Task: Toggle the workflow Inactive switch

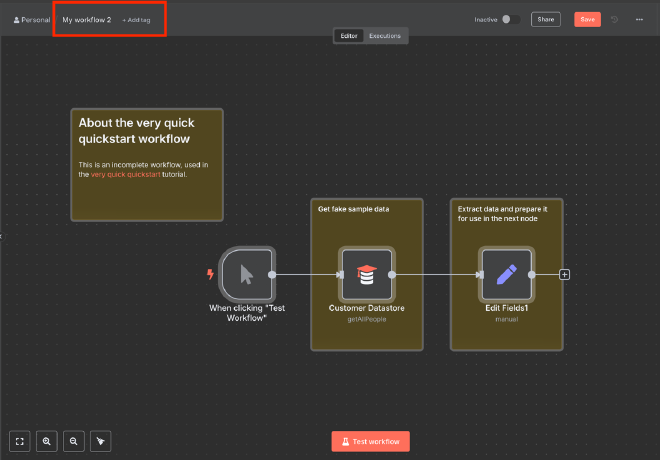Action: coord(510,19)
